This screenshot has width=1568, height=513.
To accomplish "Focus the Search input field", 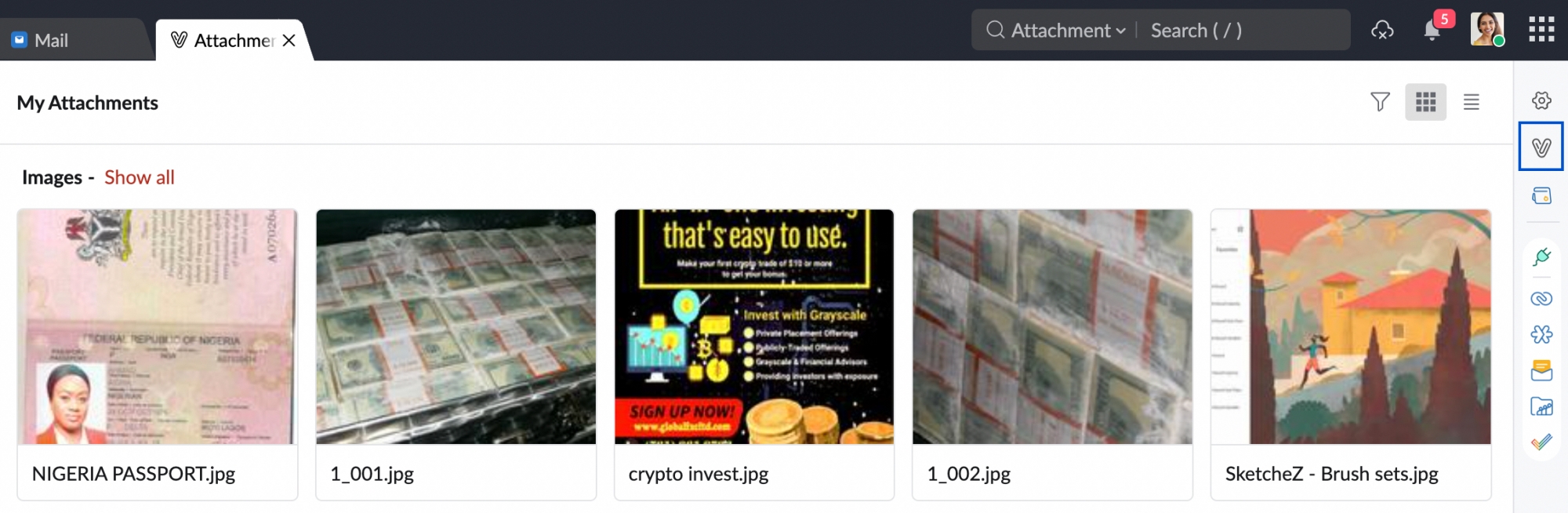I will pos(1247,31).
